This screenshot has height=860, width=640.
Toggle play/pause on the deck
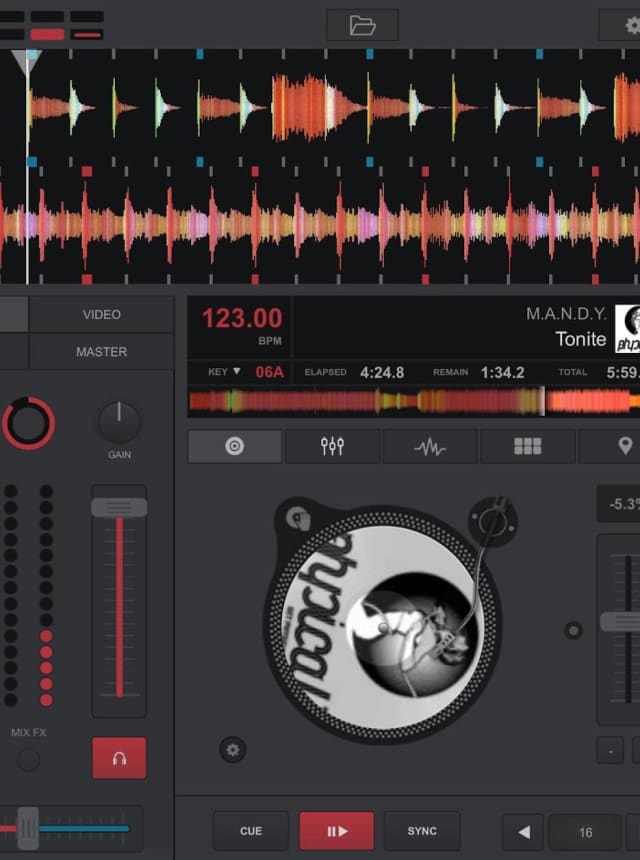click(x=337, y=831)
